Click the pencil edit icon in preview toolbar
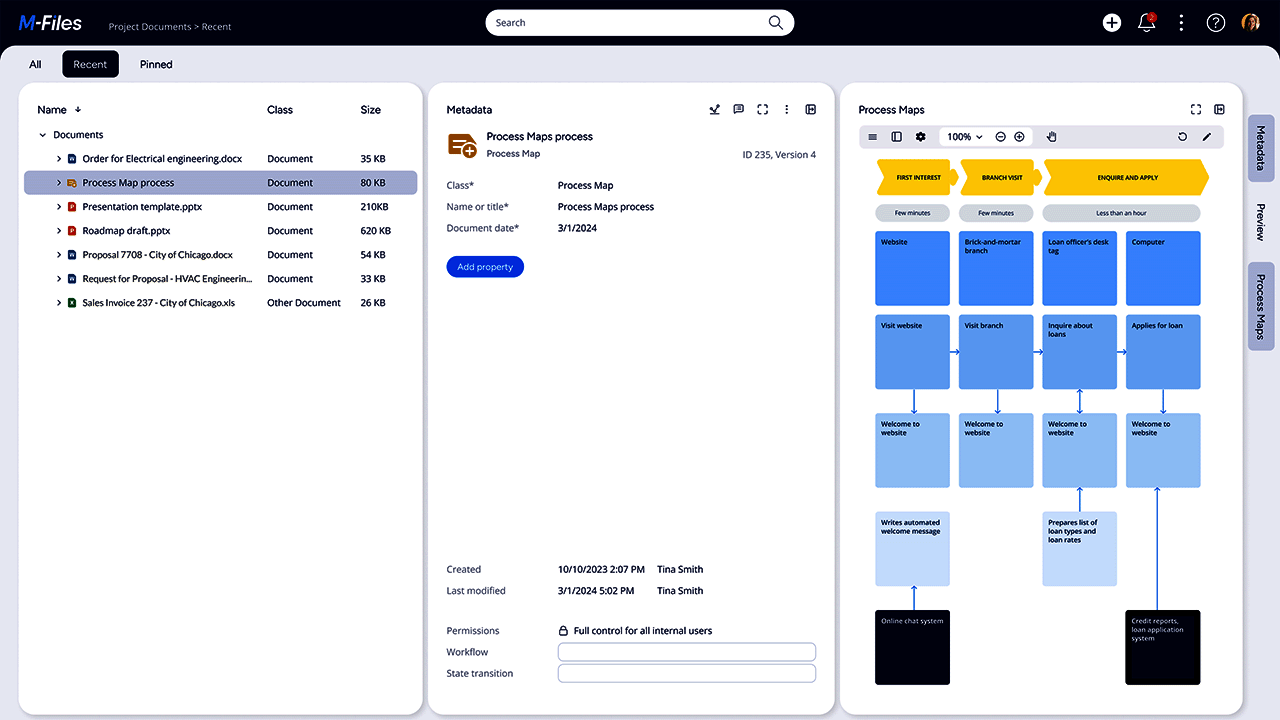The width and height of the screenshot is (1280, 720). point(1206,137)
